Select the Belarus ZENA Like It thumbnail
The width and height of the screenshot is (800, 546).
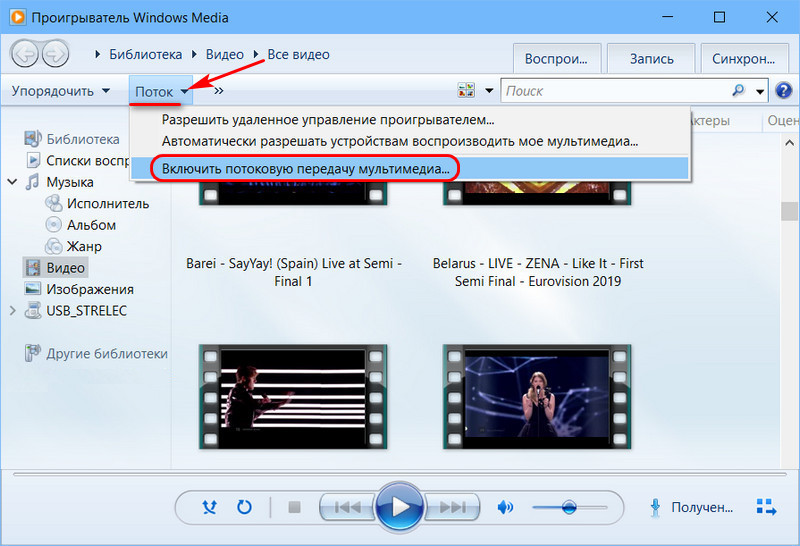coord(537,193)
